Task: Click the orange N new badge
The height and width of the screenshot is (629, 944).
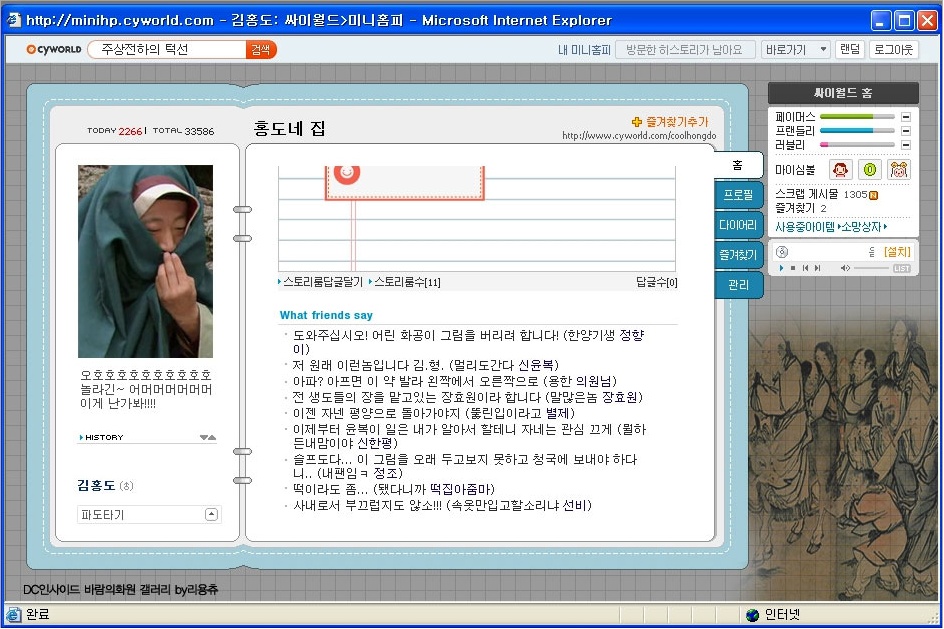Action: pos(874,195)
